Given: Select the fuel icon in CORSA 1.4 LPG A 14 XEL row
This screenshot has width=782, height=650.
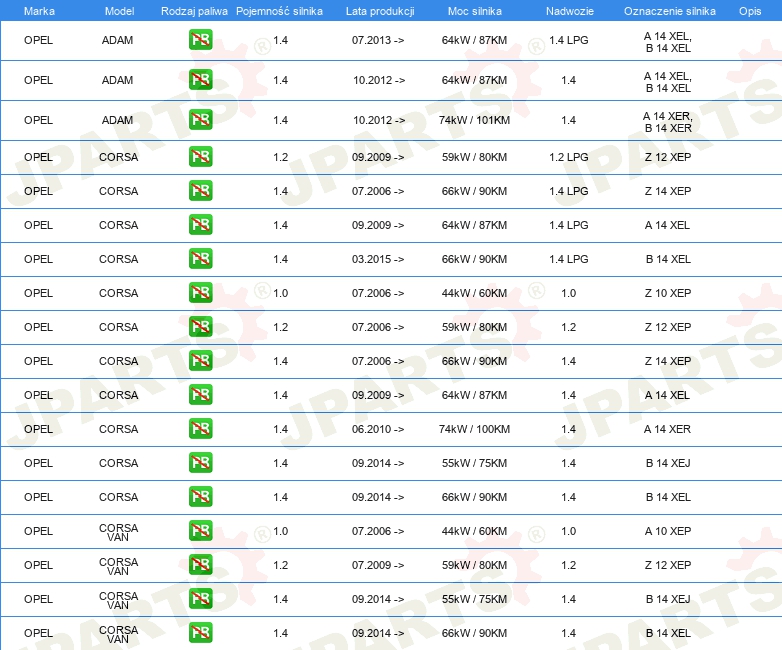Looking at the screenshot, I should coord(200,224).
